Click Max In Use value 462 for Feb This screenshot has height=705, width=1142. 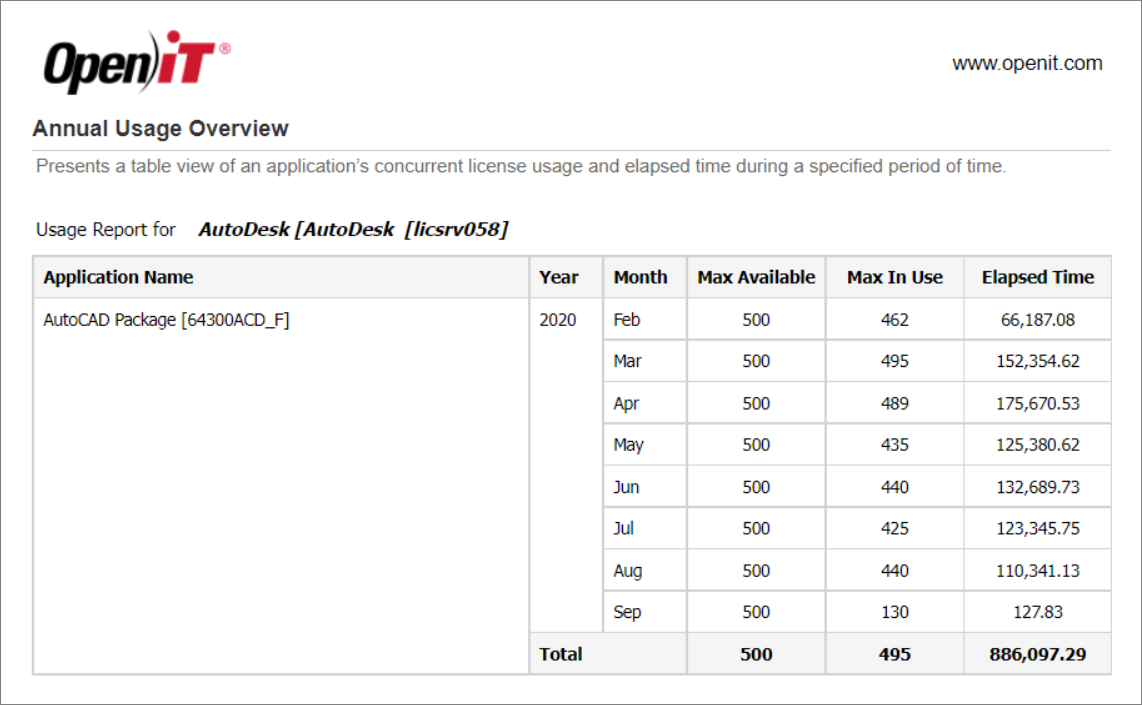pyautogui.click(x=894, y=319)
